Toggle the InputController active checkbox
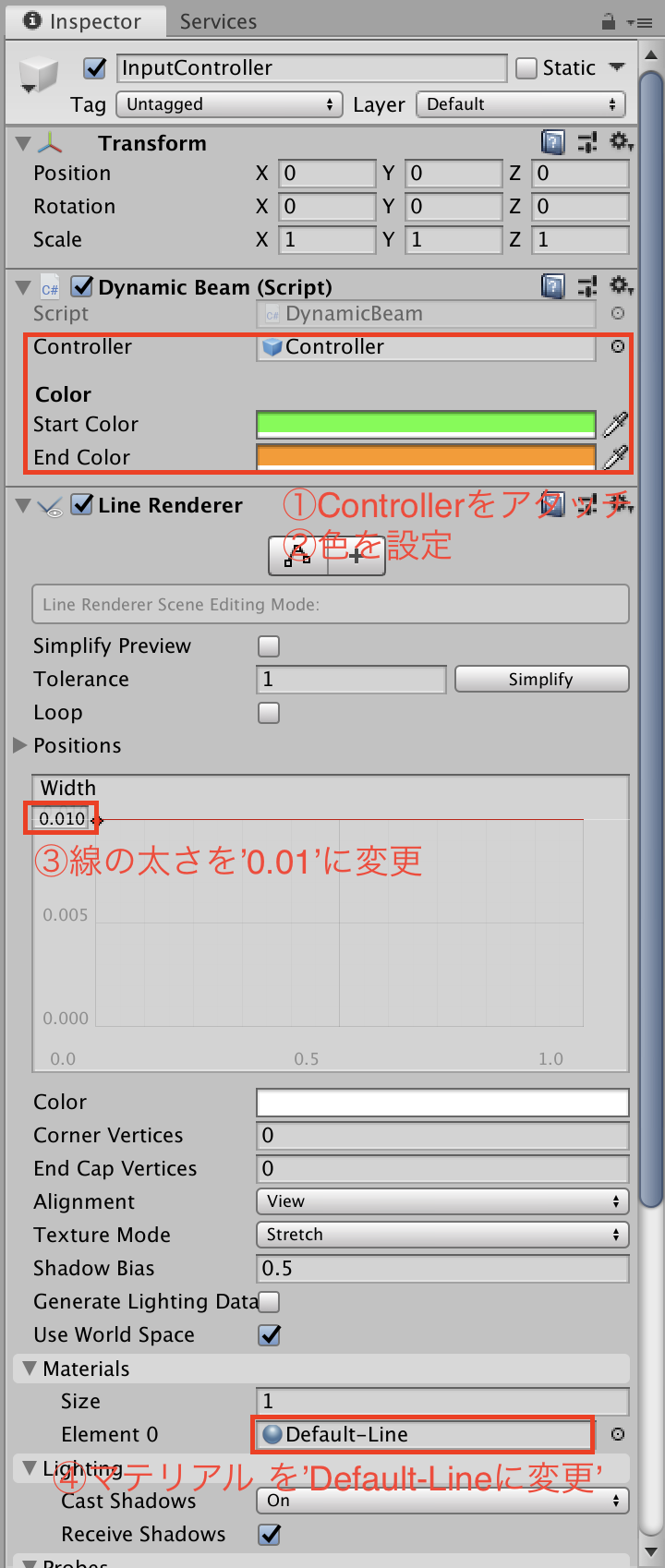Image resolution: width=665 pixels, height=1568 pixels. coord(94,67)
